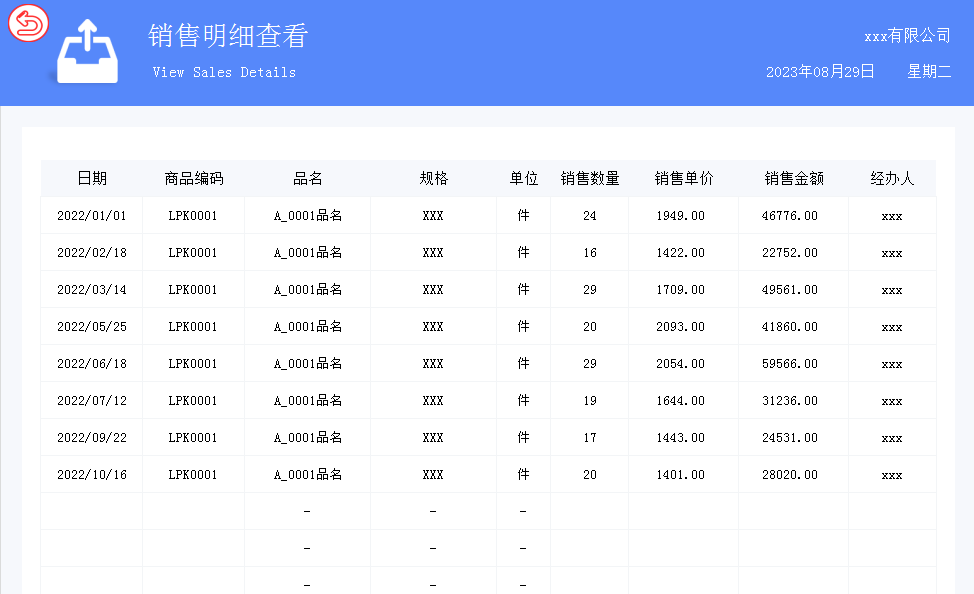The height and width of the screenshot is (594, 974).
Task: Click the 商品编码 column header
Action: click(x=194, y=179)
